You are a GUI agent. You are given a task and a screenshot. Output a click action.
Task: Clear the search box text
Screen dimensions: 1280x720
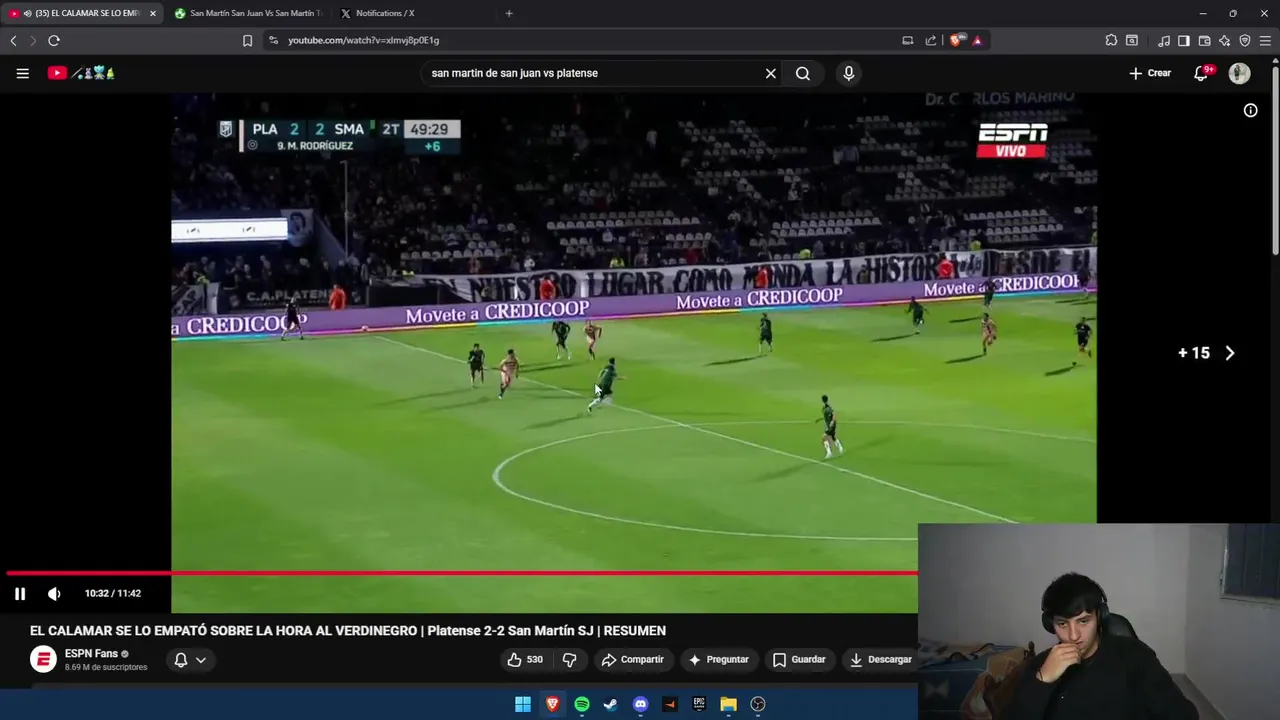pos(770,73)
